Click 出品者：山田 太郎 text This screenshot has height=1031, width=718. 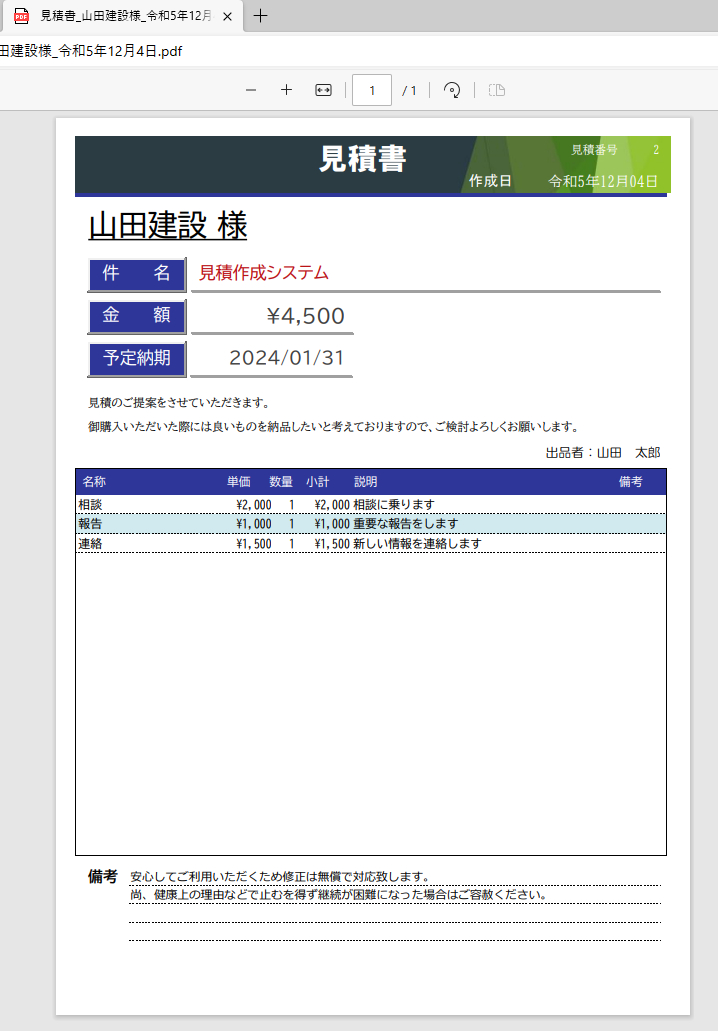tap(603, 452)
